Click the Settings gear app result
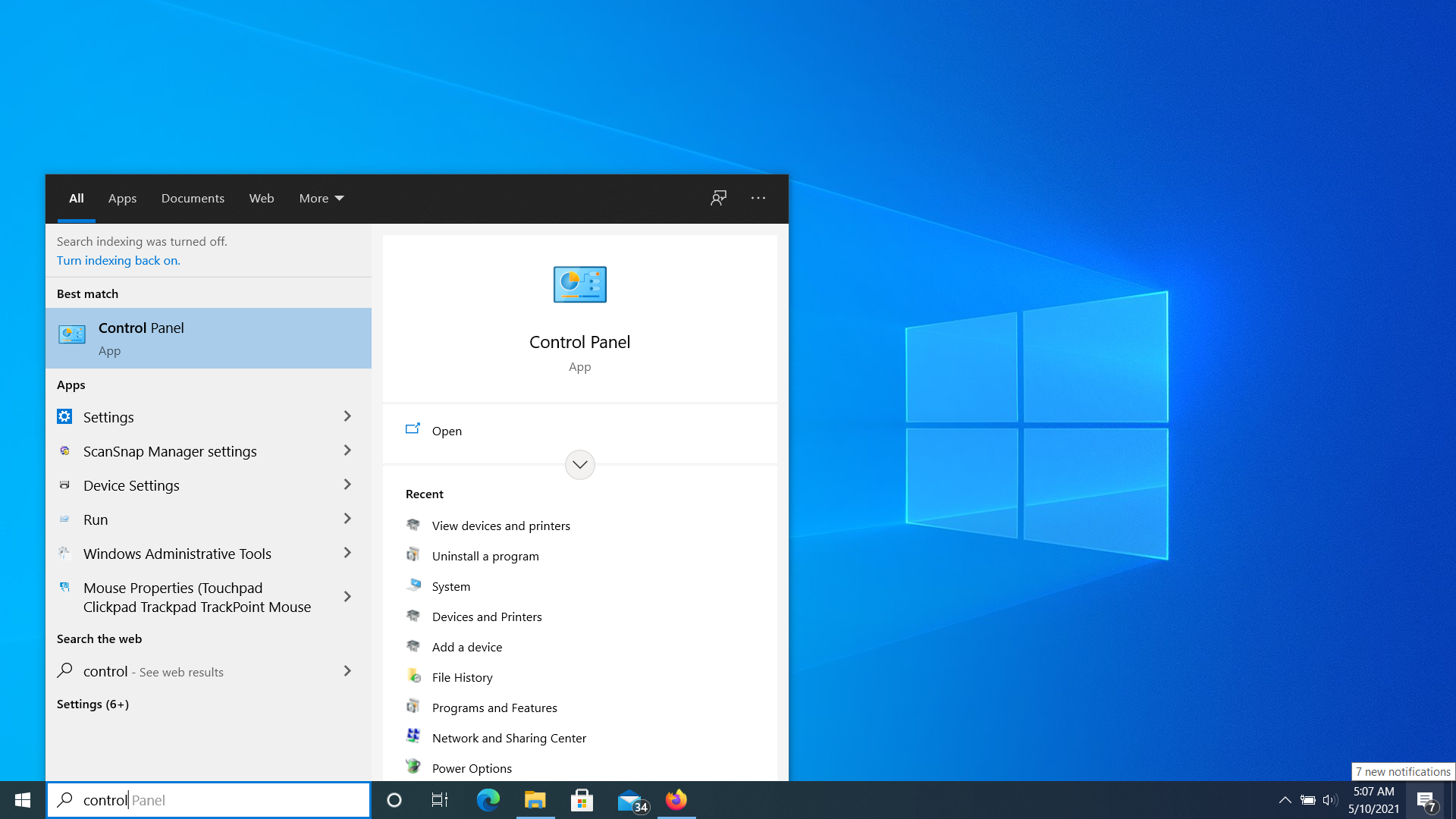 tap(64, 416)
